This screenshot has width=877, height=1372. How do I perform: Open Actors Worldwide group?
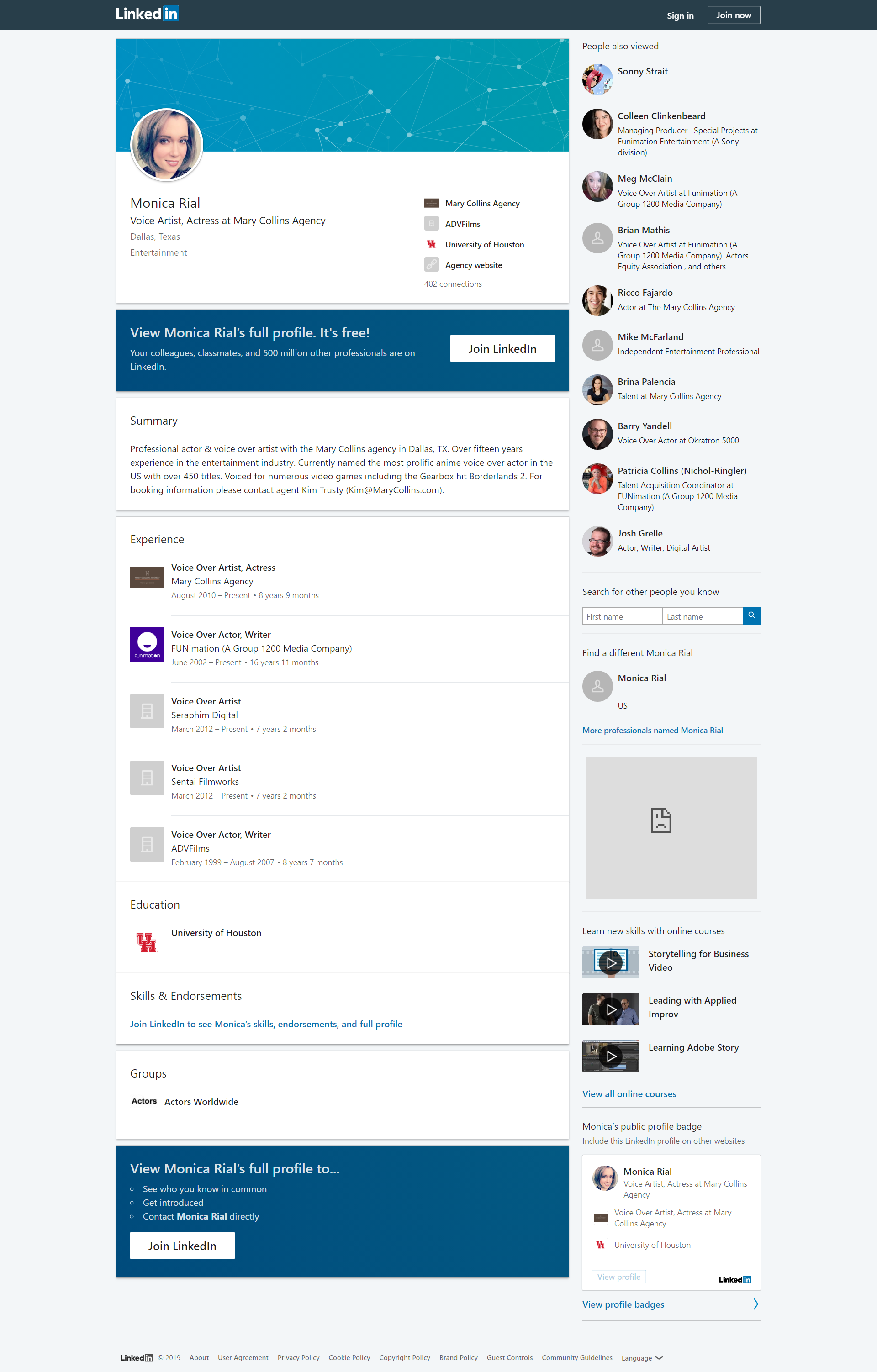201,1101
